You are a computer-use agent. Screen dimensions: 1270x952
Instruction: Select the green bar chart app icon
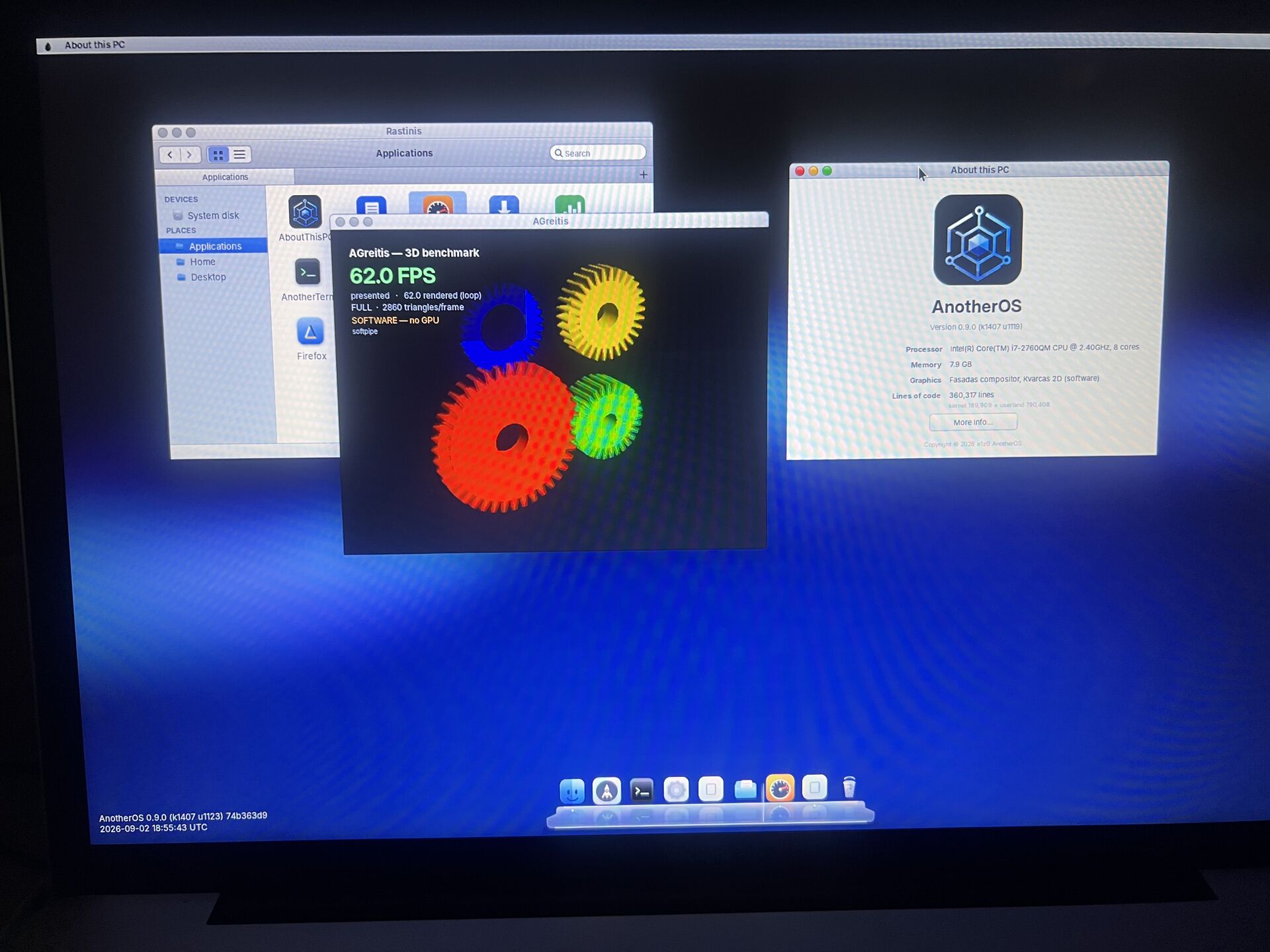[x=570, y=205]
